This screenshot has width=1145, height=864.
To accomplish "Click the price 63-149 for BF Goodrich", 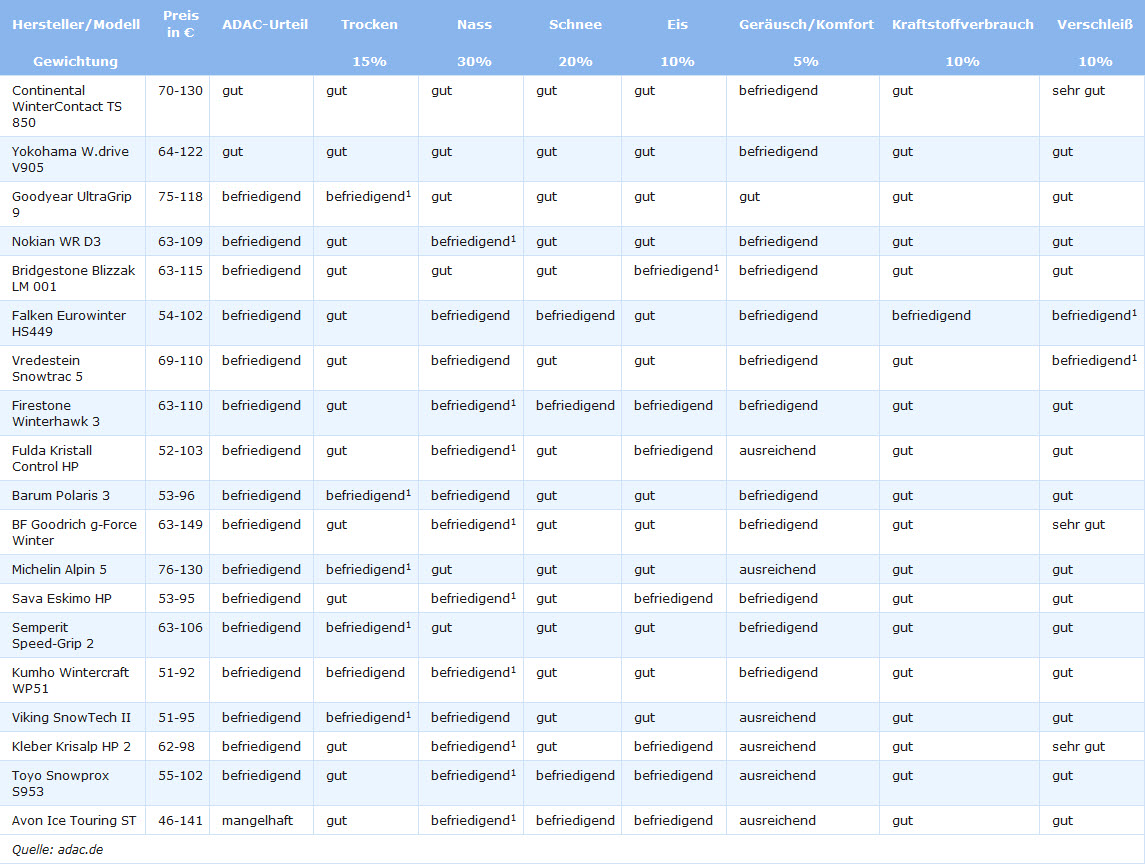I will coord(180,524).
